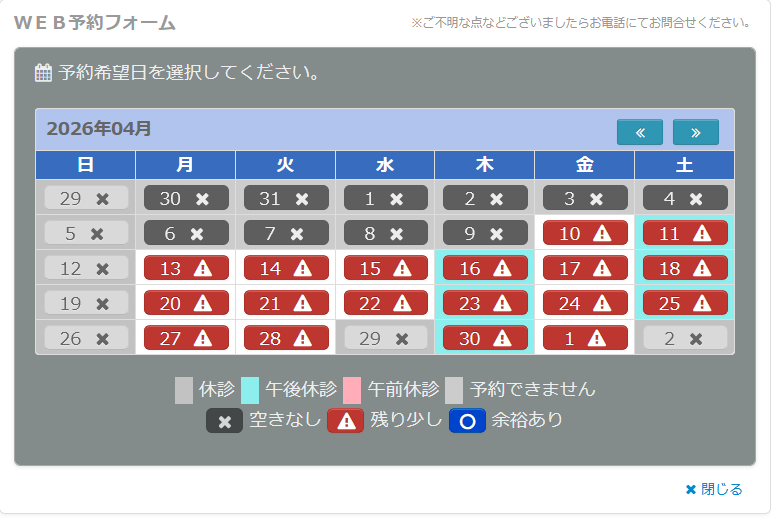Click calendar icon beside reservation date prompt
Viewport: 771px width, 518px height.
pos(43,72)
